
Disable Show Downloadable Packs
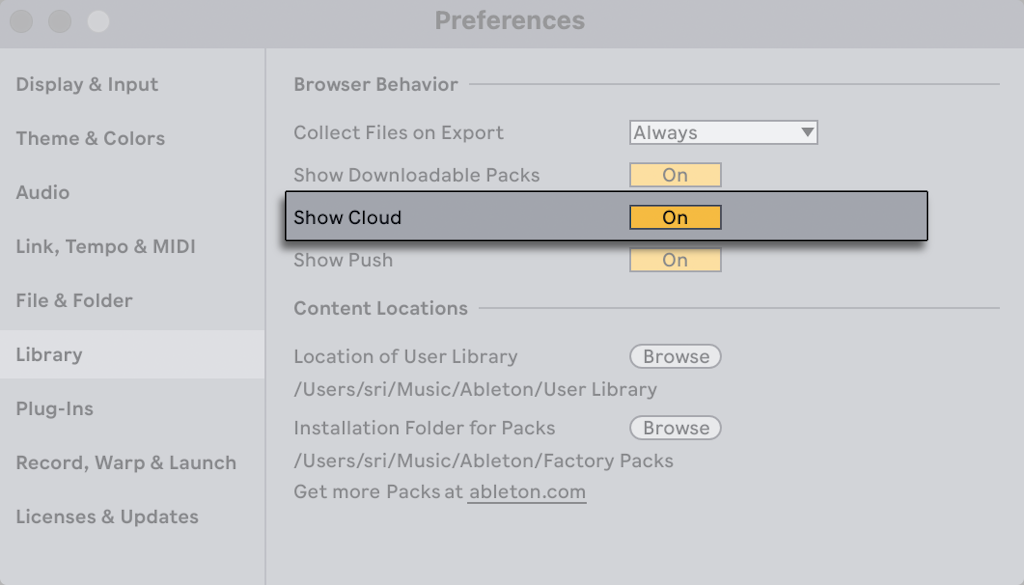click(x=675, y=175)
